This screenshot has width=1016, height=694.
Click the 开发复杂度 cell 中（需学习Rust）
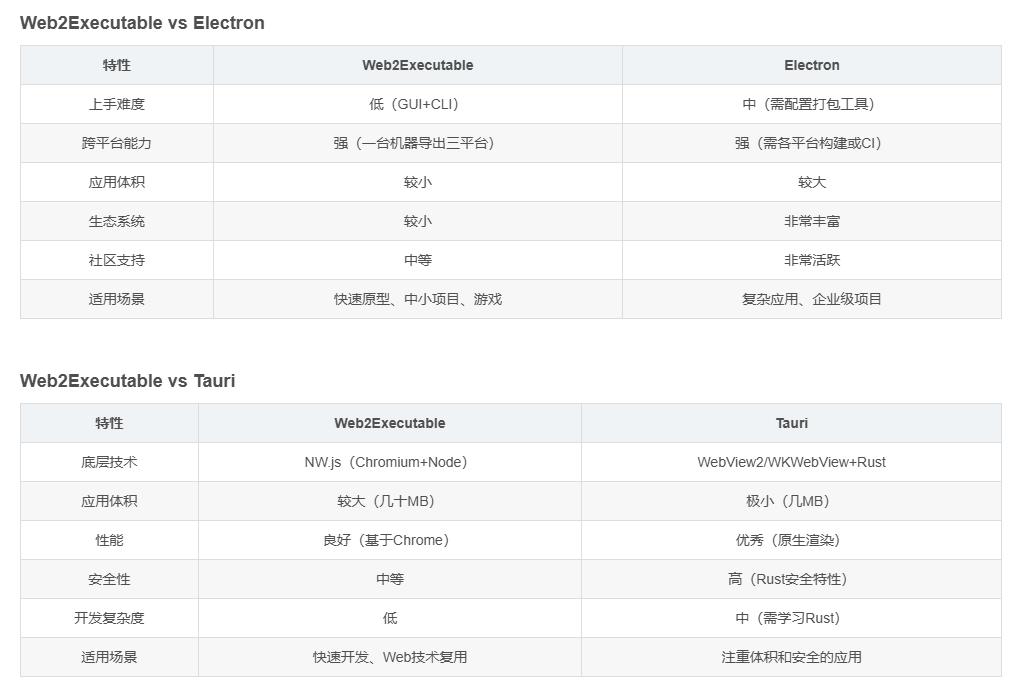[x=791, y=618]
